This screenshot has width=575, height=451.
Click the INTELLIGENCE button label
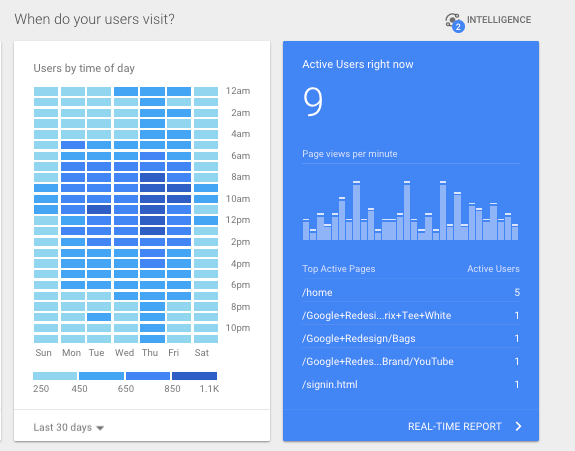[499, 19]
